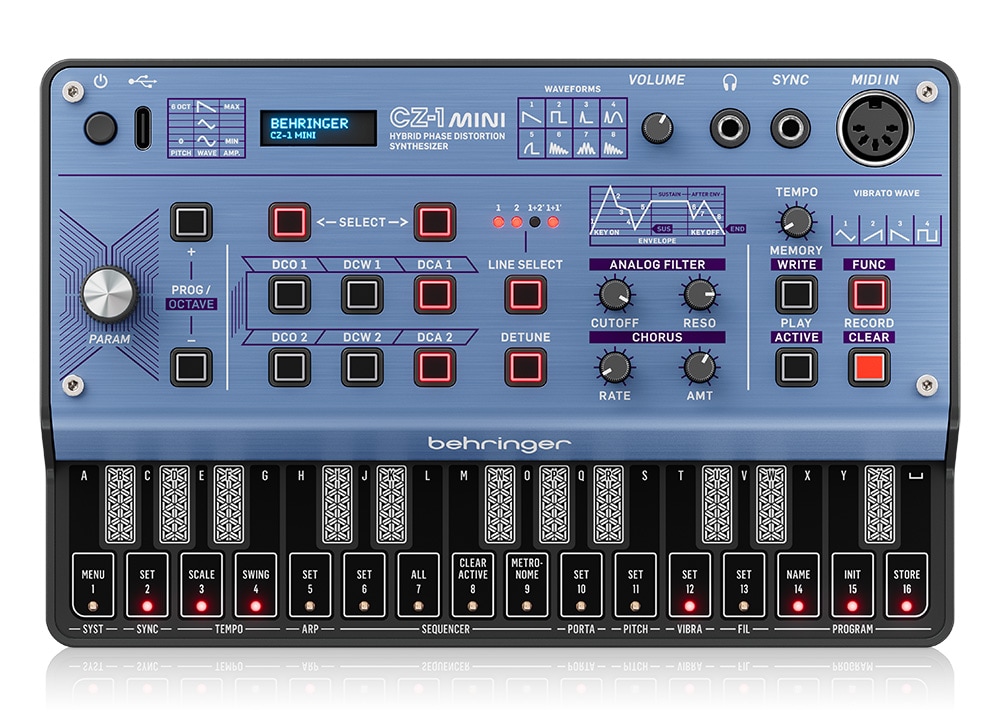Screen dimensions: 1000x712
Task: Click the PARAM rotary encoder knob
Action: tap(108, 294)
